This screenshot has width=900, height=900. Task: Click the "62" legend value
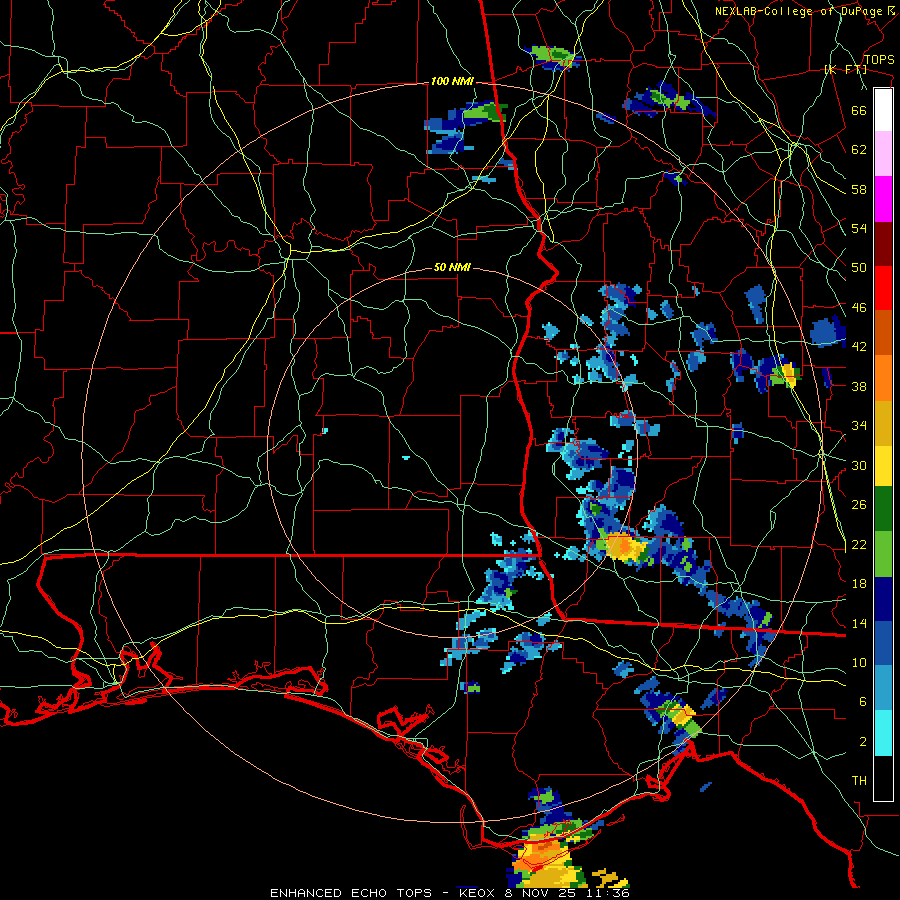[x=859, y=150]
